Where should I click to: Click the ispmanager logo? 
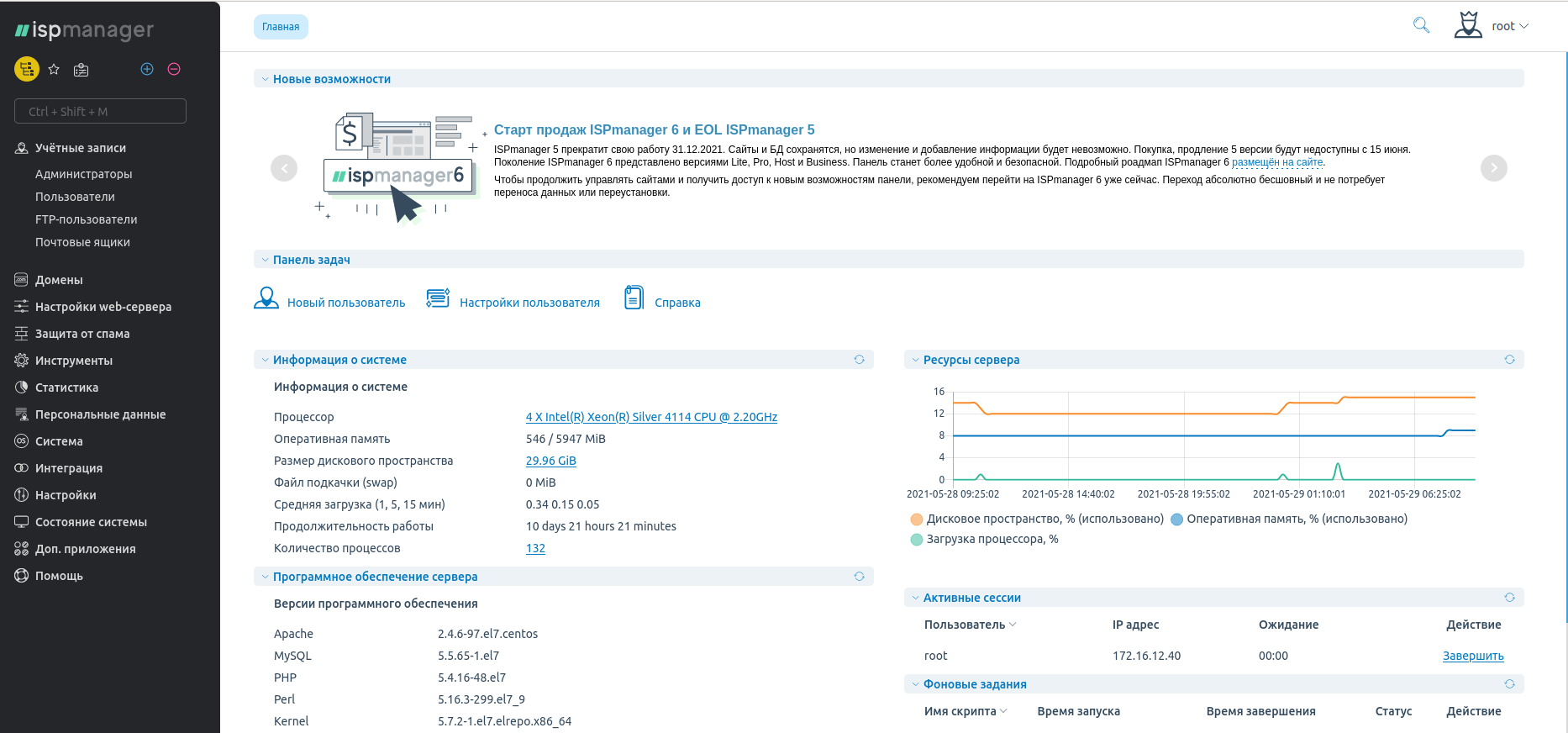tap(84, 30)
